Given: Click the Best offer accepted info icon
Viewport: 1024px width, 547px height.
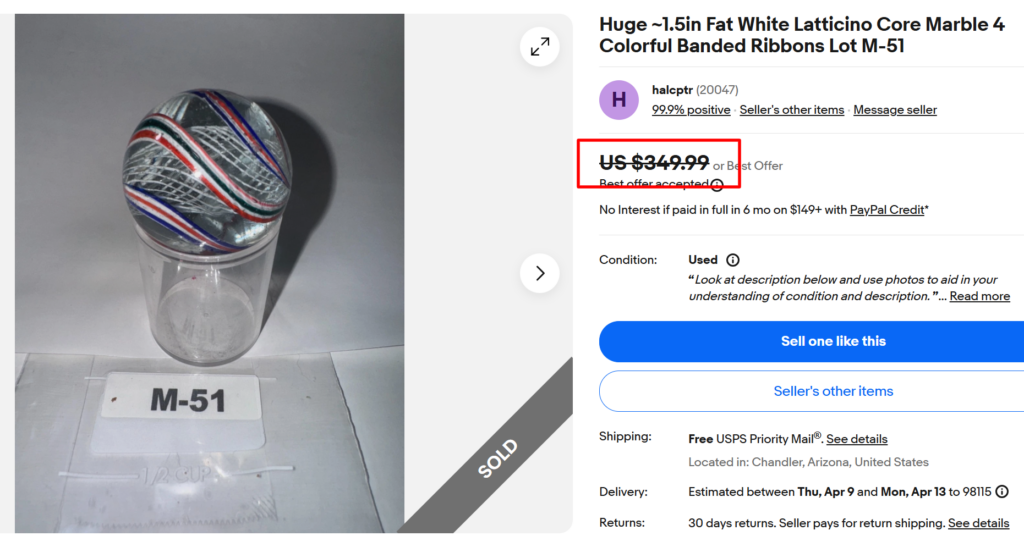Looking at the screenshot, I should pyautogui.click(x=717, y=184).
